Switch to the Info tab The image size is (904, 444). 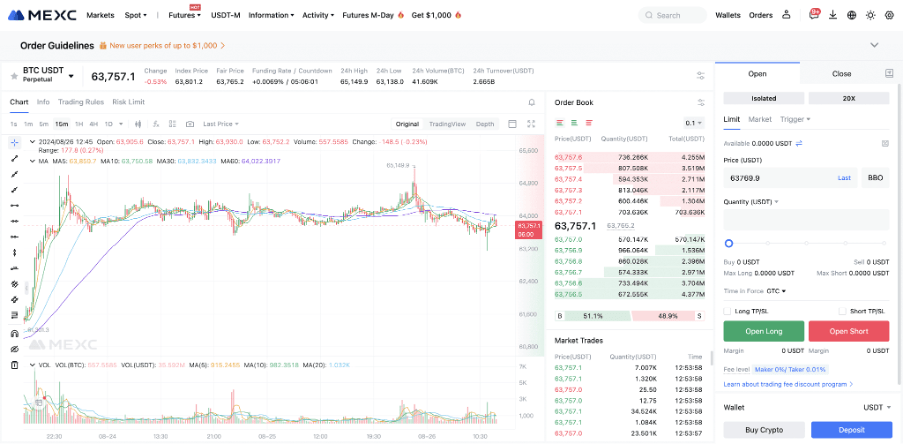[43, 102]
